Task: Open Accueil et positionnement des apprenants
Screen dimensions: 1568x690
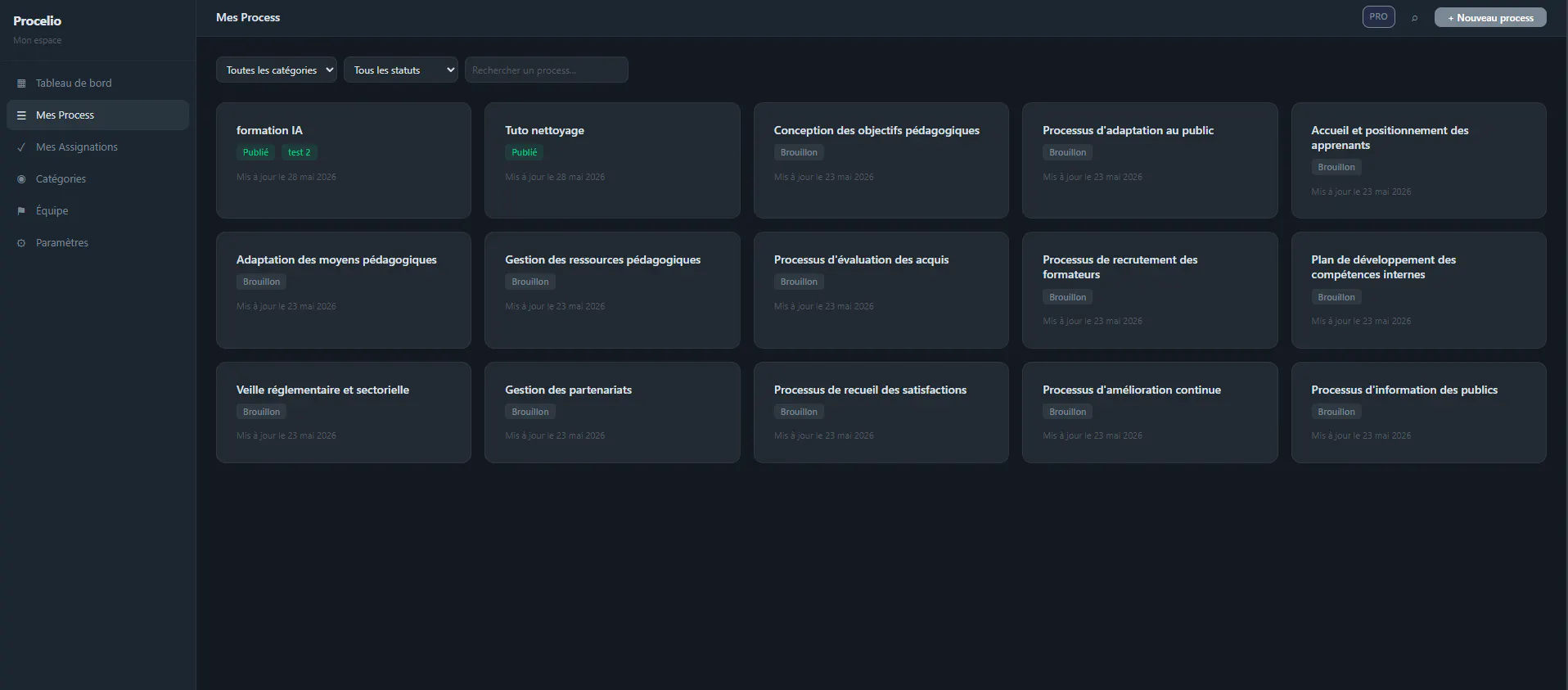Action: pos(1419,160)
